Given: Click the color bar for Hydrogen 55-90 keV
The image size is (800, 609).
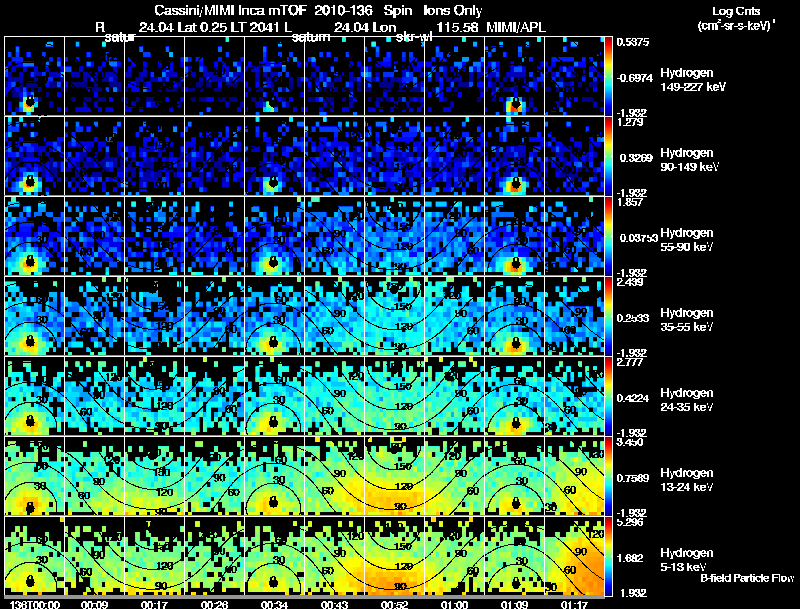Looking at the screenshot, I should (x=609, y=236).
